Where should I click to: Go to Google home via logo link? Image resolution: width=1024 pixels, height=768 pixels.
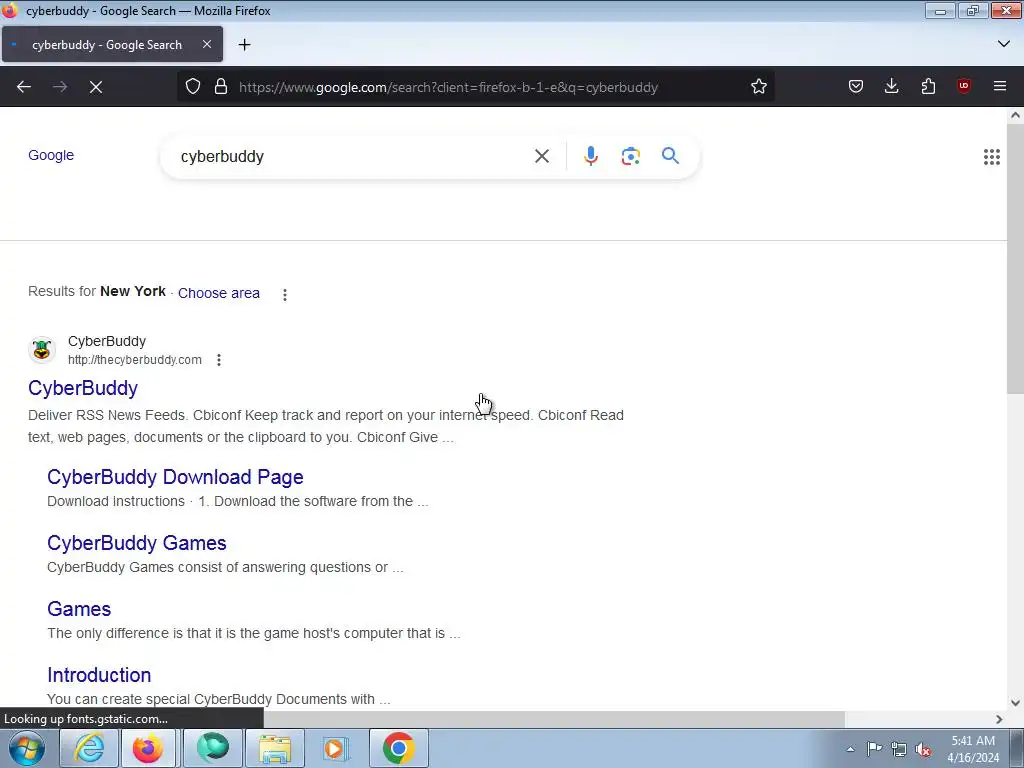click(x=51, y=155)
